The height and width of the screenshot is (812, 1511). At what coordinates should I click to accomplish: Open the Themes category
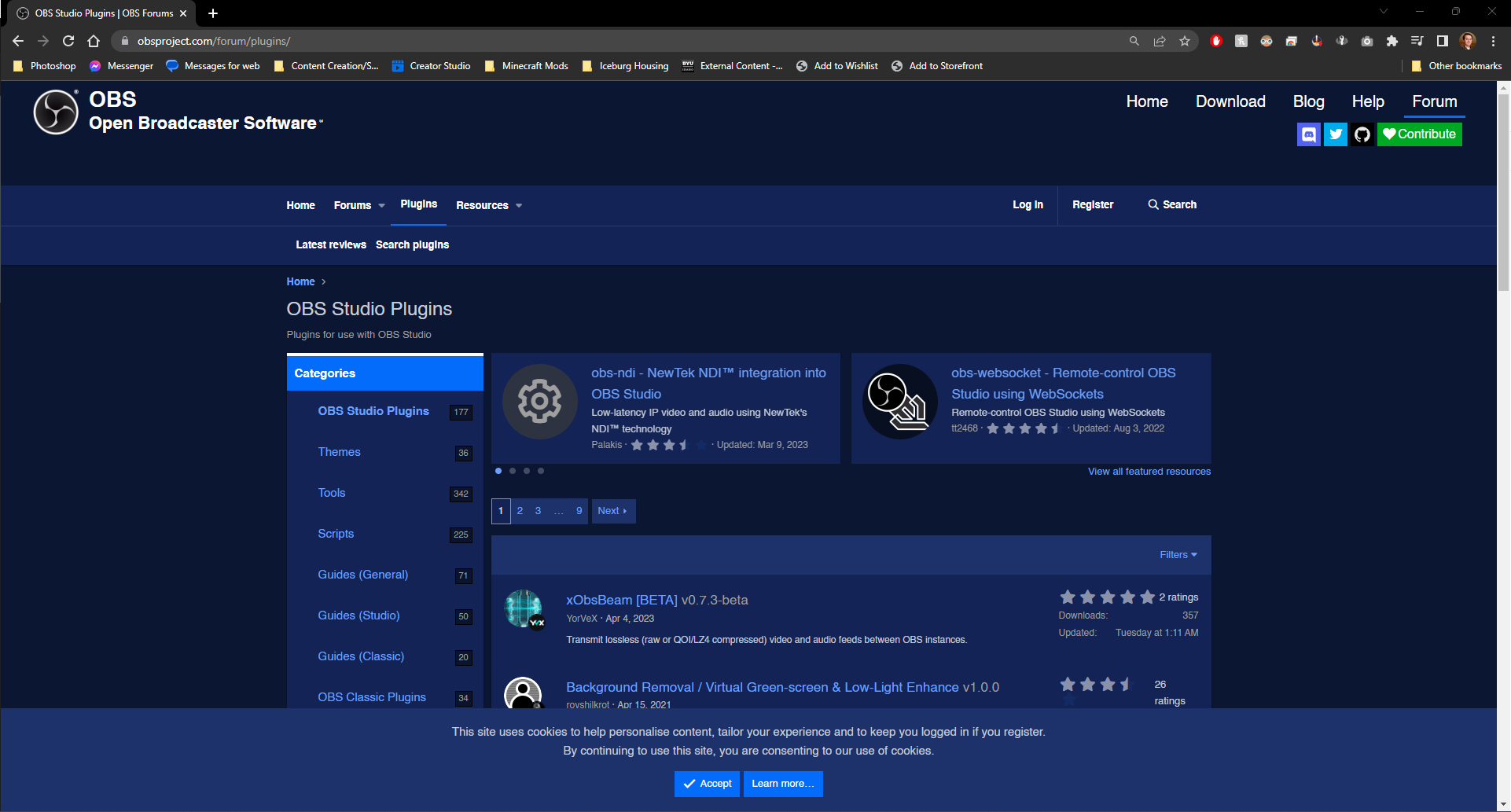tap(339, 452)
